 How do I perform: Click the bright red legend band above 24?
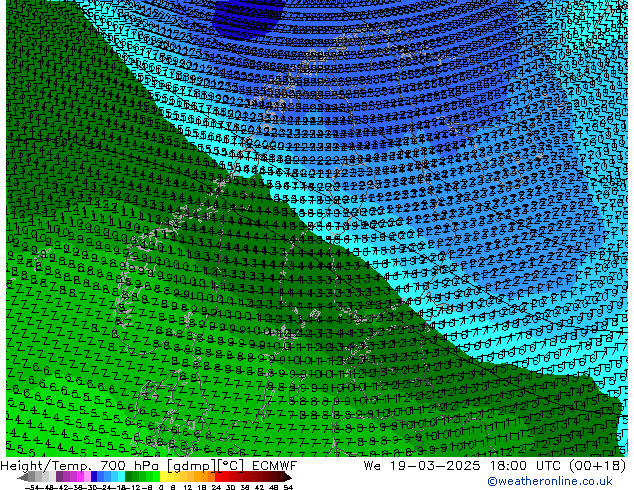(218, 477)
